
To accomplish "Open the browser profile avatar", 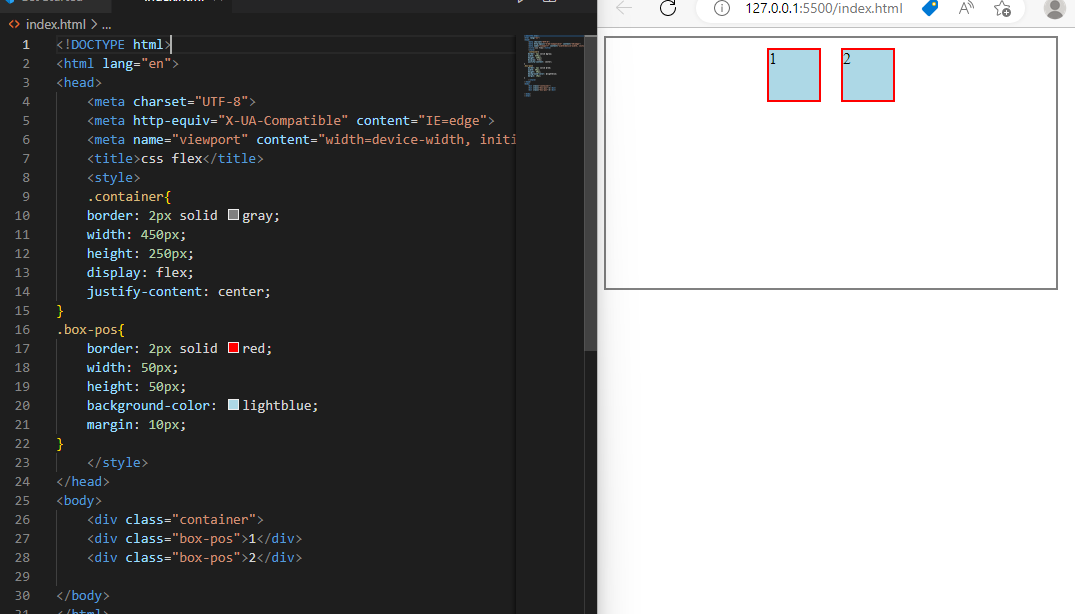I will tap(1054, 8).
